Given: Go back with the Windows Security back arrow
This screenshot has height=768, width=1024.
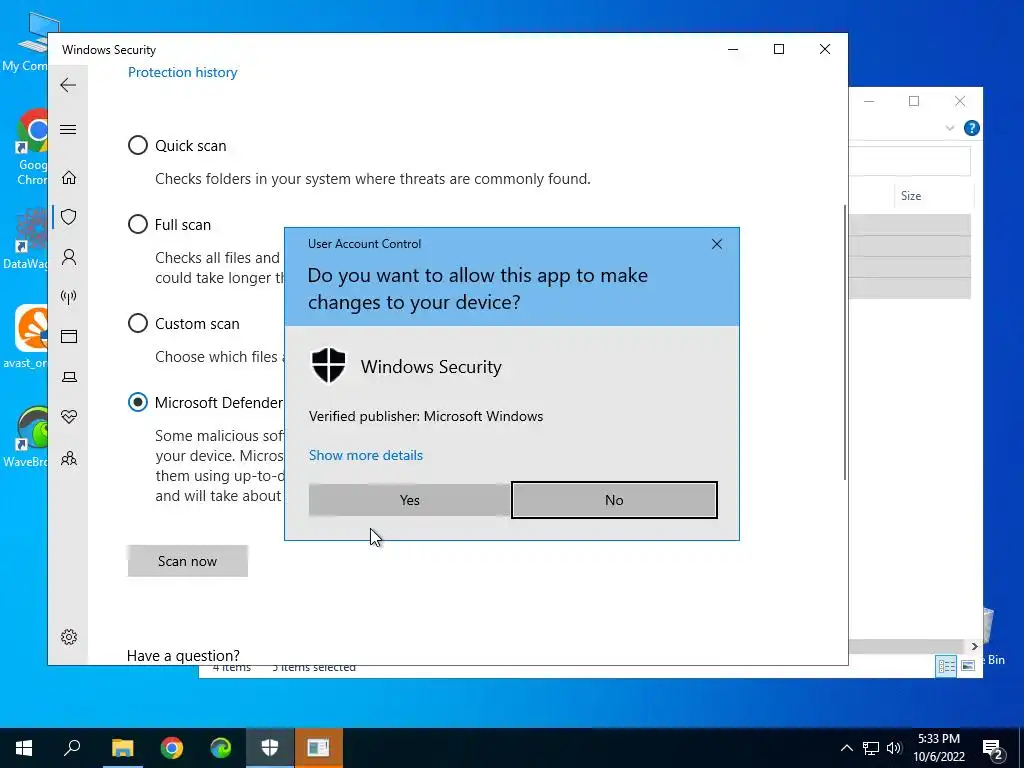Looking at the screenshot, I should pyautogui.click(x=68, y=85).
